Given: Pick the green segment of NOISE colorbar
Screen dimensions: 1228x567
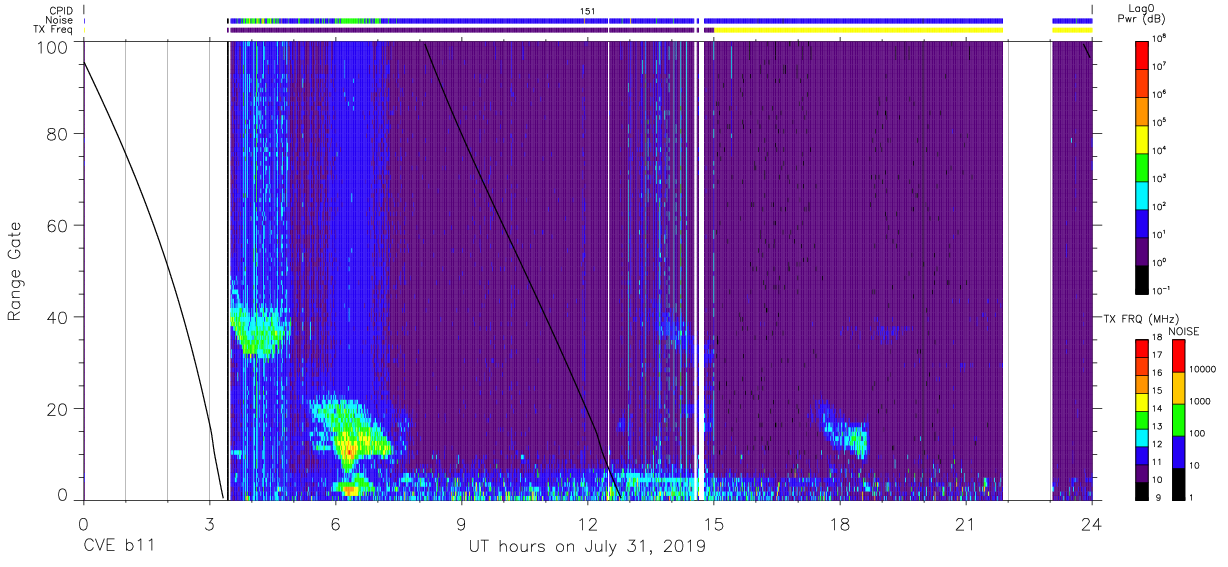Looking at the screenshot, I should point(1178,419).
